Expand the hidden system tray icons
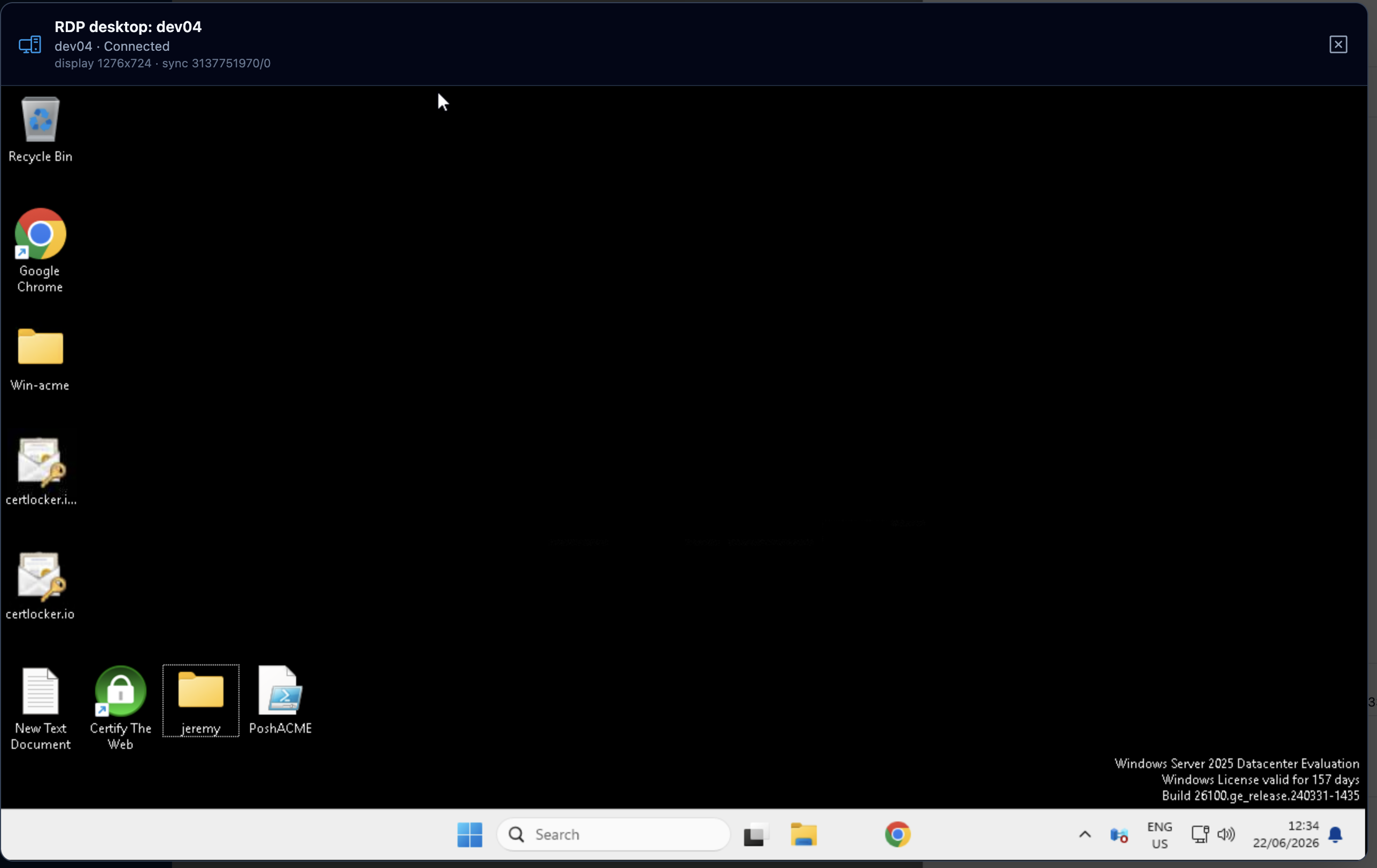This screenshot has height=868, width=1377. pyautogui.click(x=1085, y=835)
